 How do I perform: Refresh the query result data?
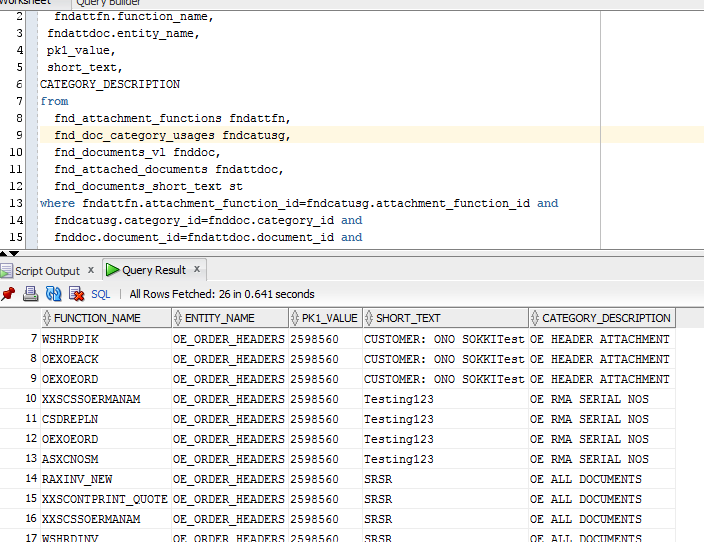point(53,294)
